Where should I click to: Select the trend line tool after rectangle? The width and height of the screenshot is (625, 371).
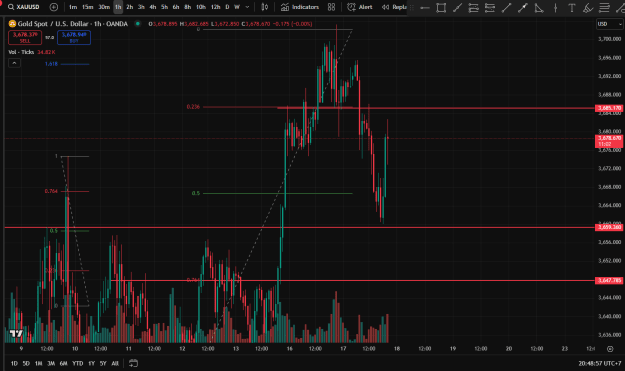point(457,7)
